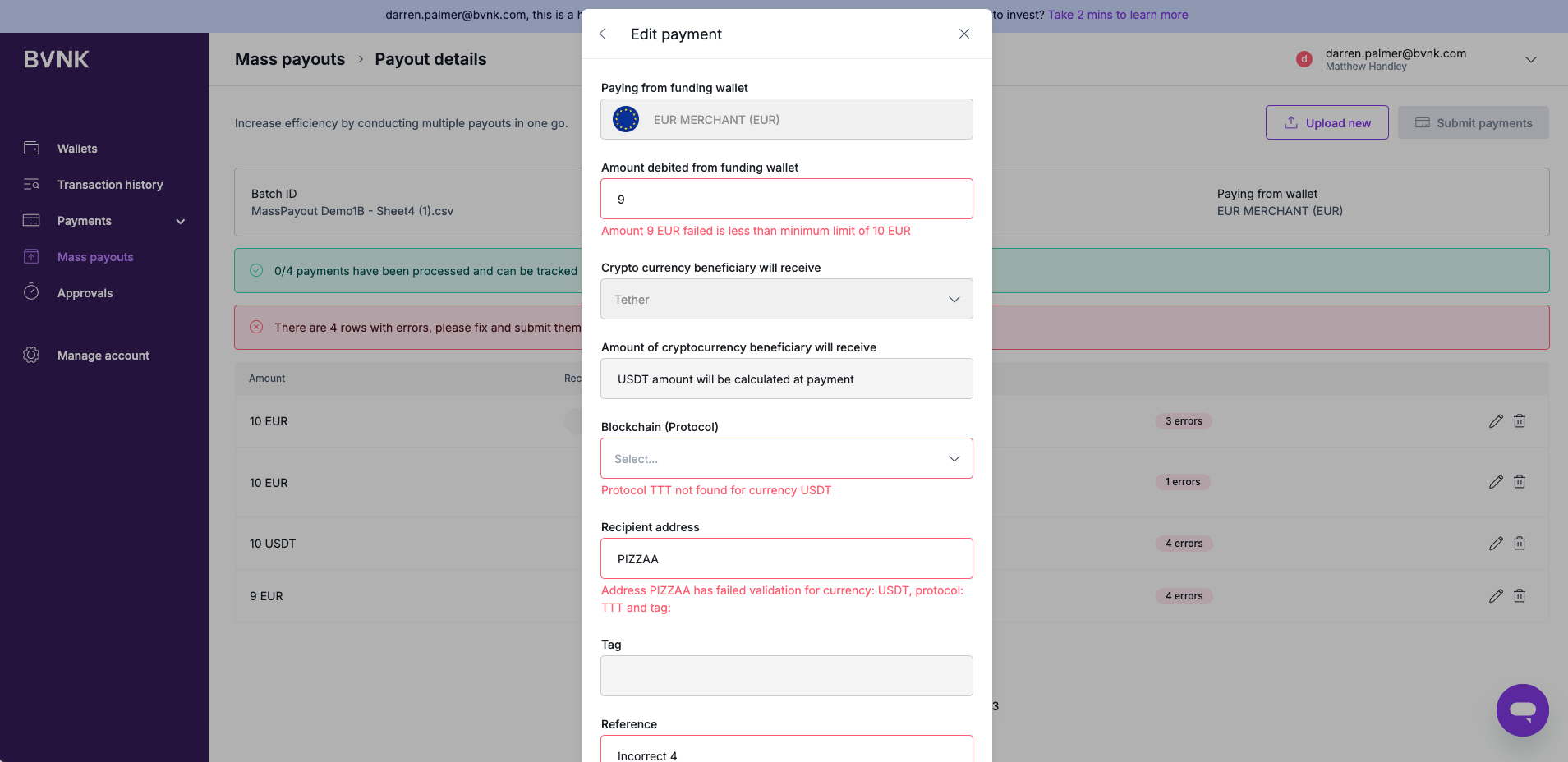This screenshot has height=762, width=1568.
Task: Click edit pencil for 3 errors row
Action: click(1496, 421)
